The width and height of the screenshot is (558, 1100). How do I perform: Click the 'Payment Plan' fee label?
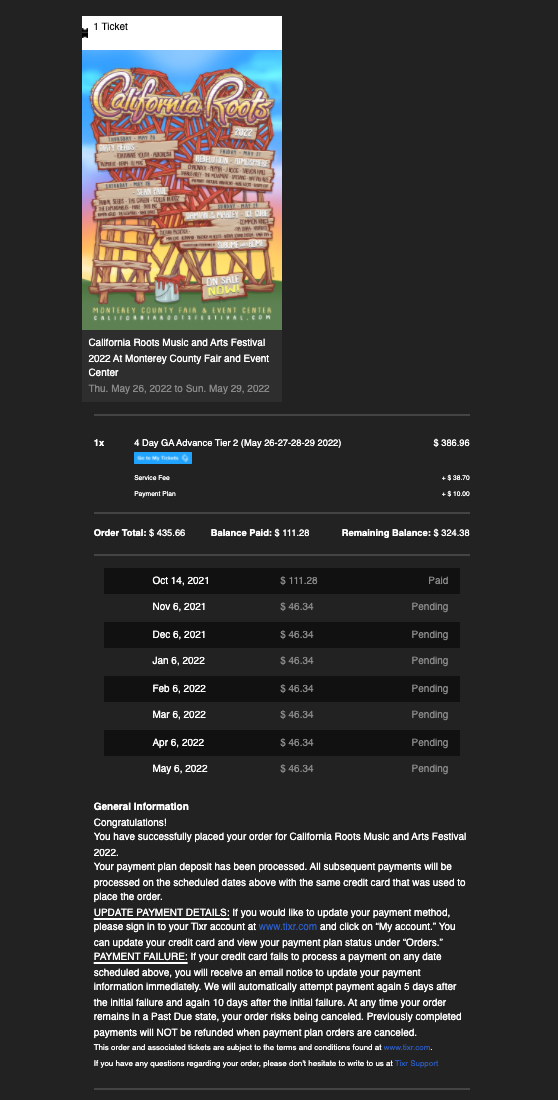pos(155,494)
